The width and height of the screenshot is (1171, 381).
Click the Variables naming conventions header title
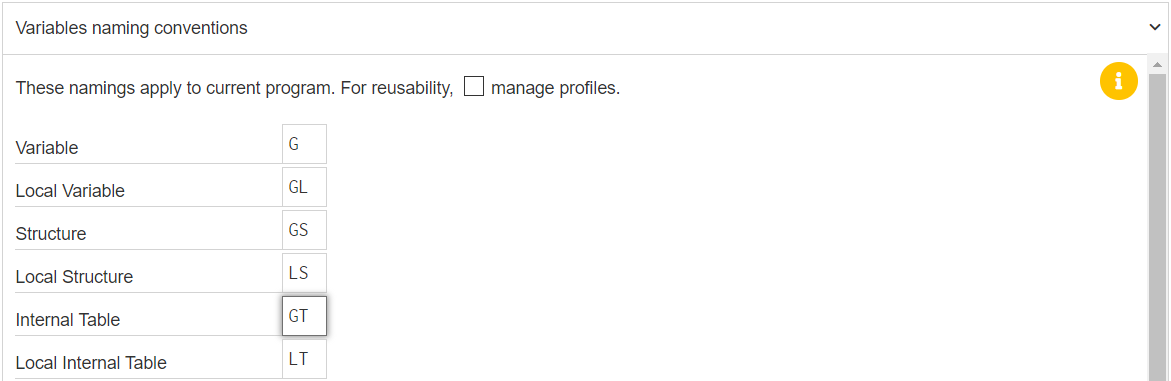click(131, 28)
